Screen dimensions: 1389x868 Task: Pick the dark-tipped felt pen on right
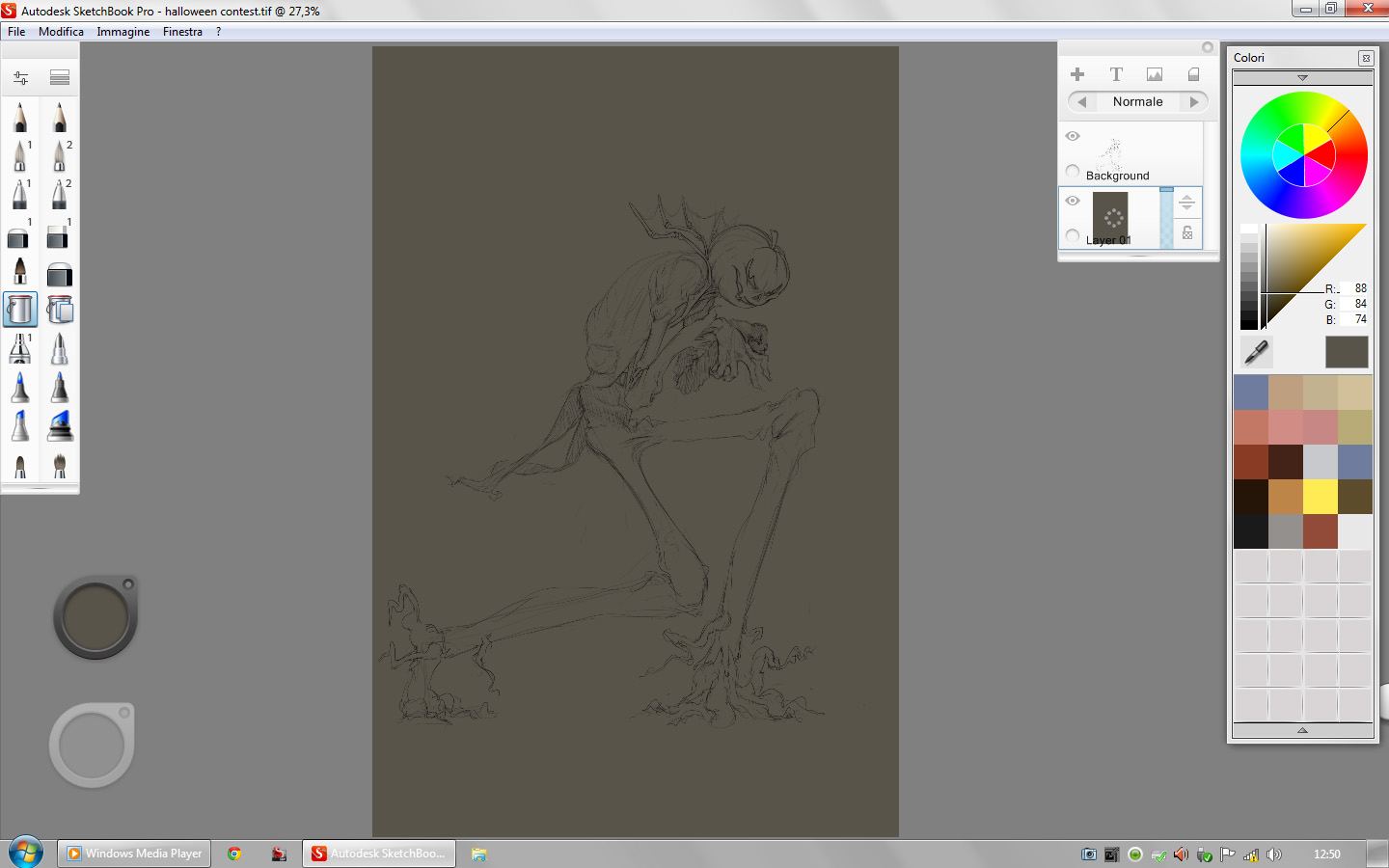(x=60, y=387)
